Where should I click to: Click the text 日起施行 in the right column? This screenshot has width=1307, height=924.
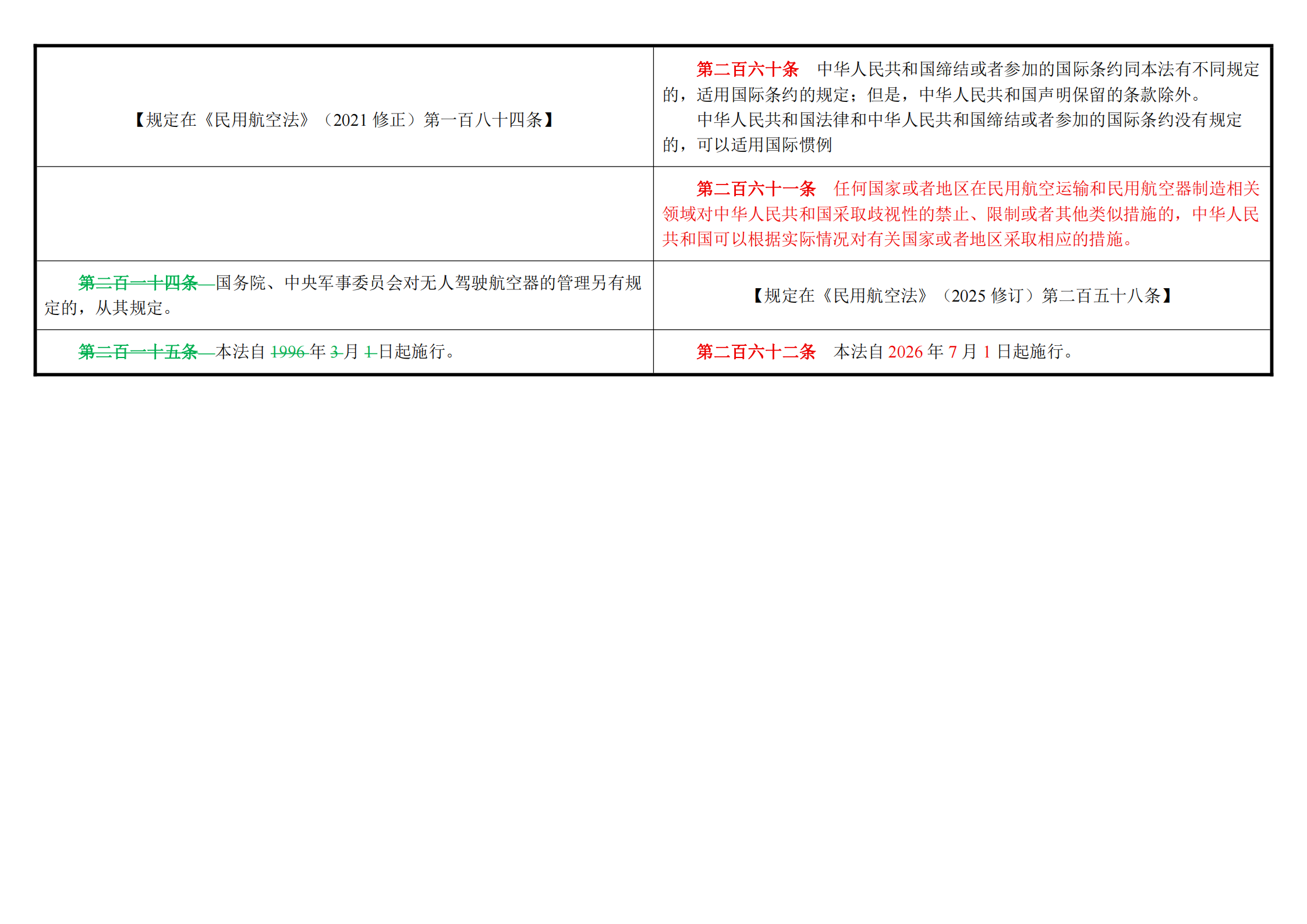point(1030,352)
